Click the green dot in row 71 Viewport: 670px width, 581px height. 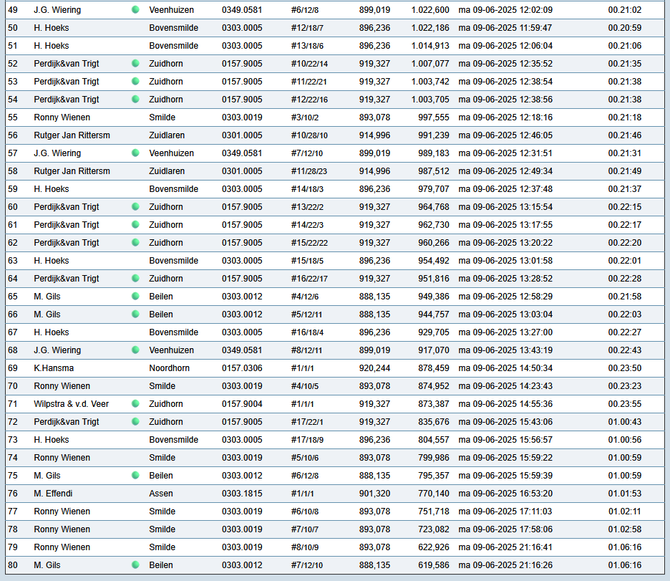click(x=135, y=404)
